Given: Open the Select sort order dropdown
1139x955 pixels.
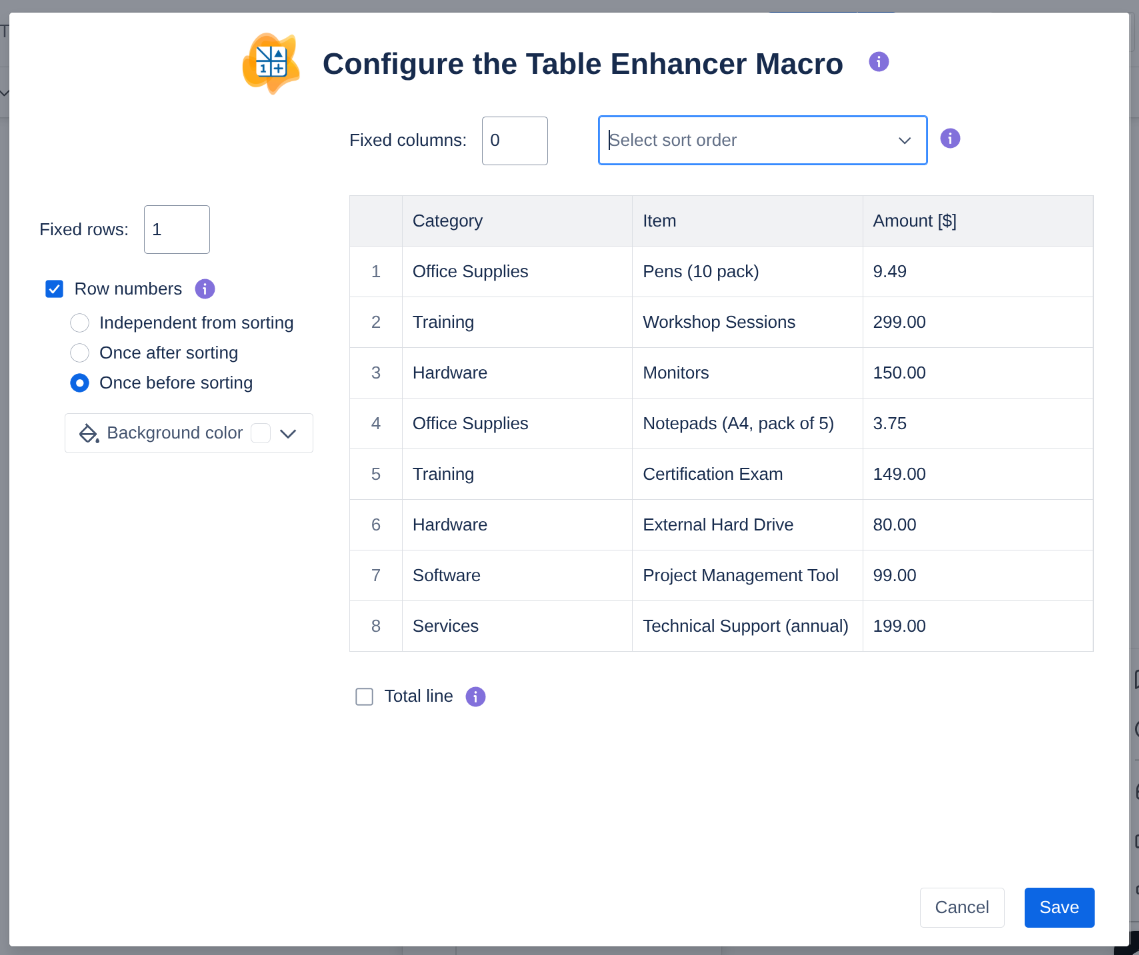Looking at the screenshot, I should tap(762, 140).
